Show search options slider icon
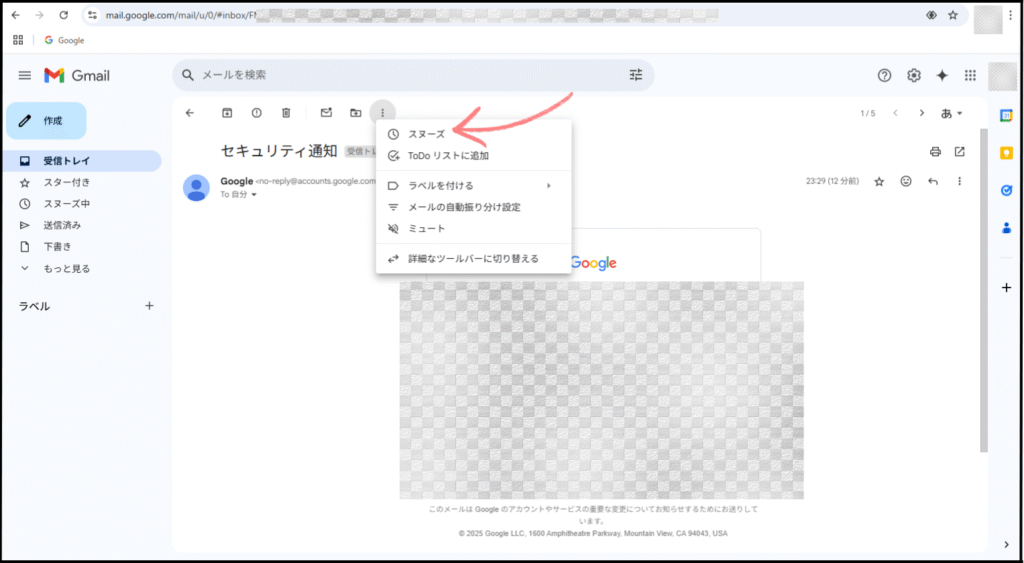 pos(636,75)
